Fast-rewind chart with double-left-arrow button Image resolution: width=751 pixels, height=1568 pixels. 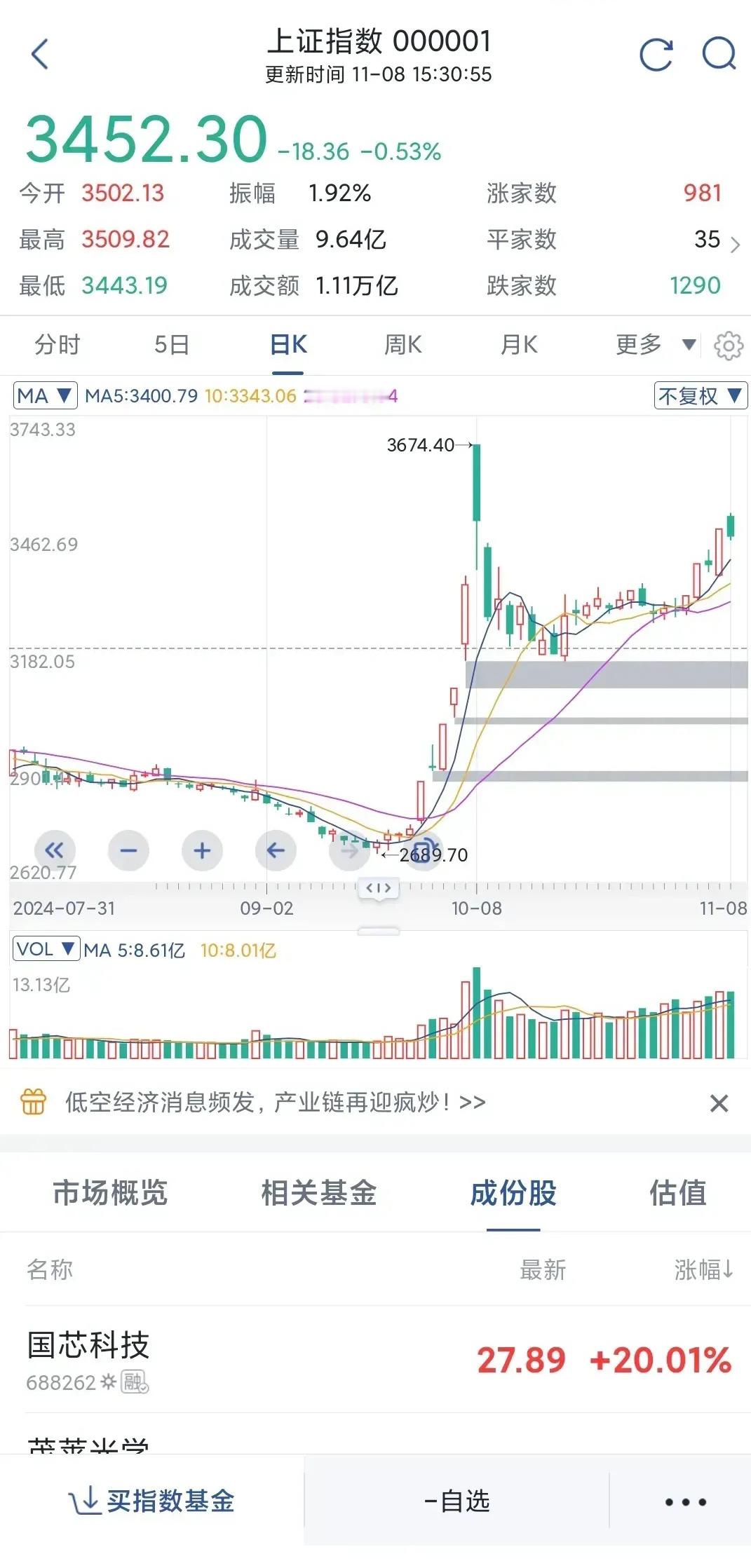point(55,850)
